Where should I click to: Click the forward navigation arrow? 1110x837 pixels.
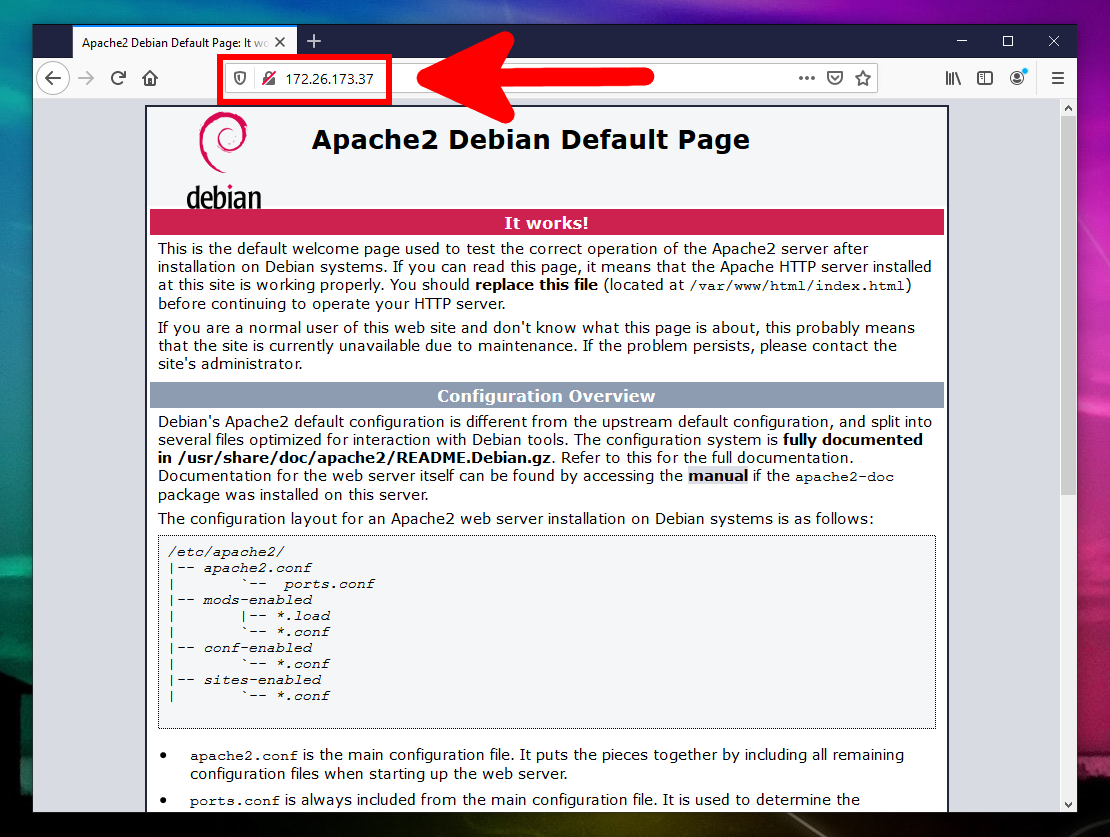86,78
